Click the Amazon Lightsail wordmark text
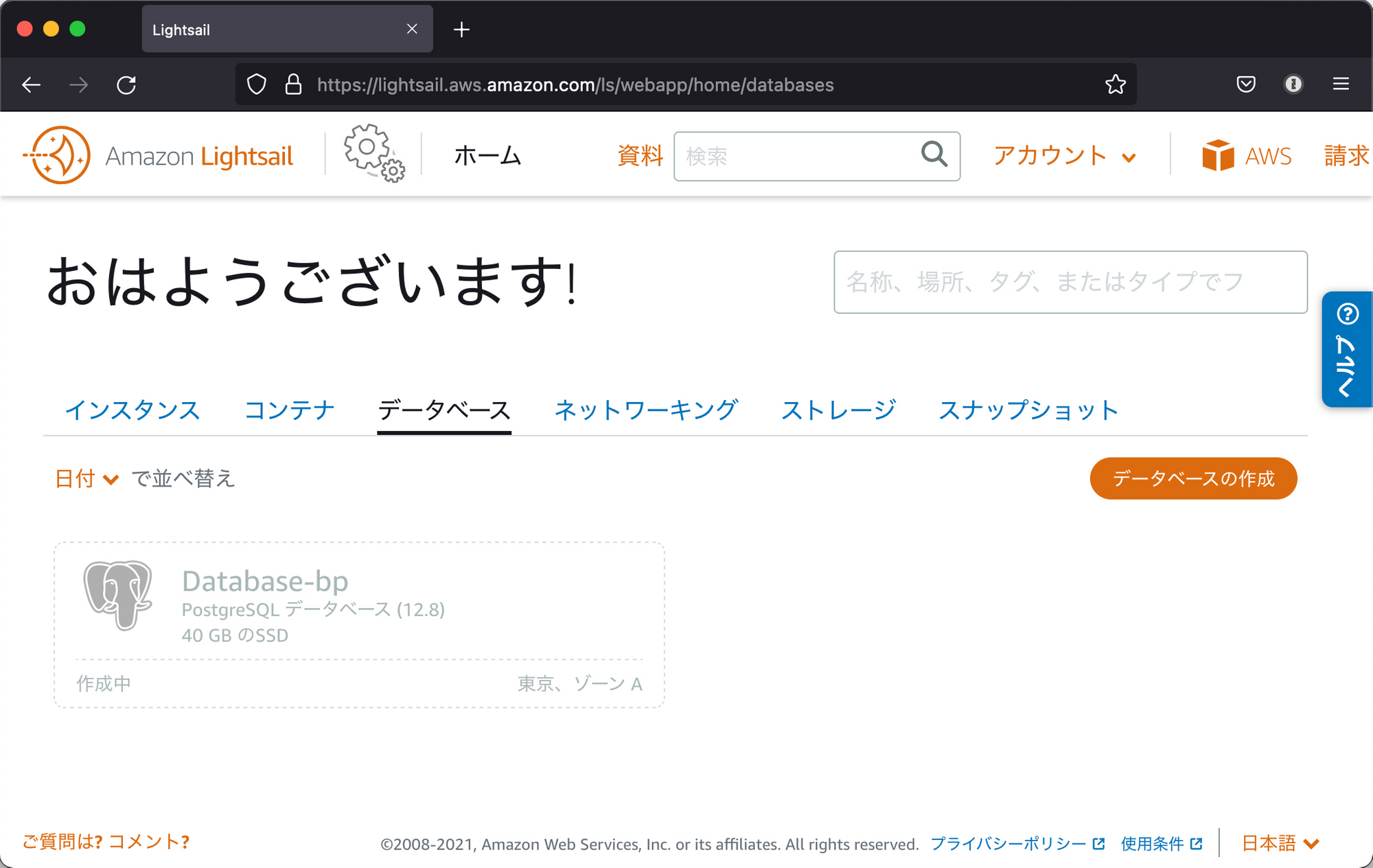Screen dimensions: 1373x868 pyautogui.click(x=199, y=156)
